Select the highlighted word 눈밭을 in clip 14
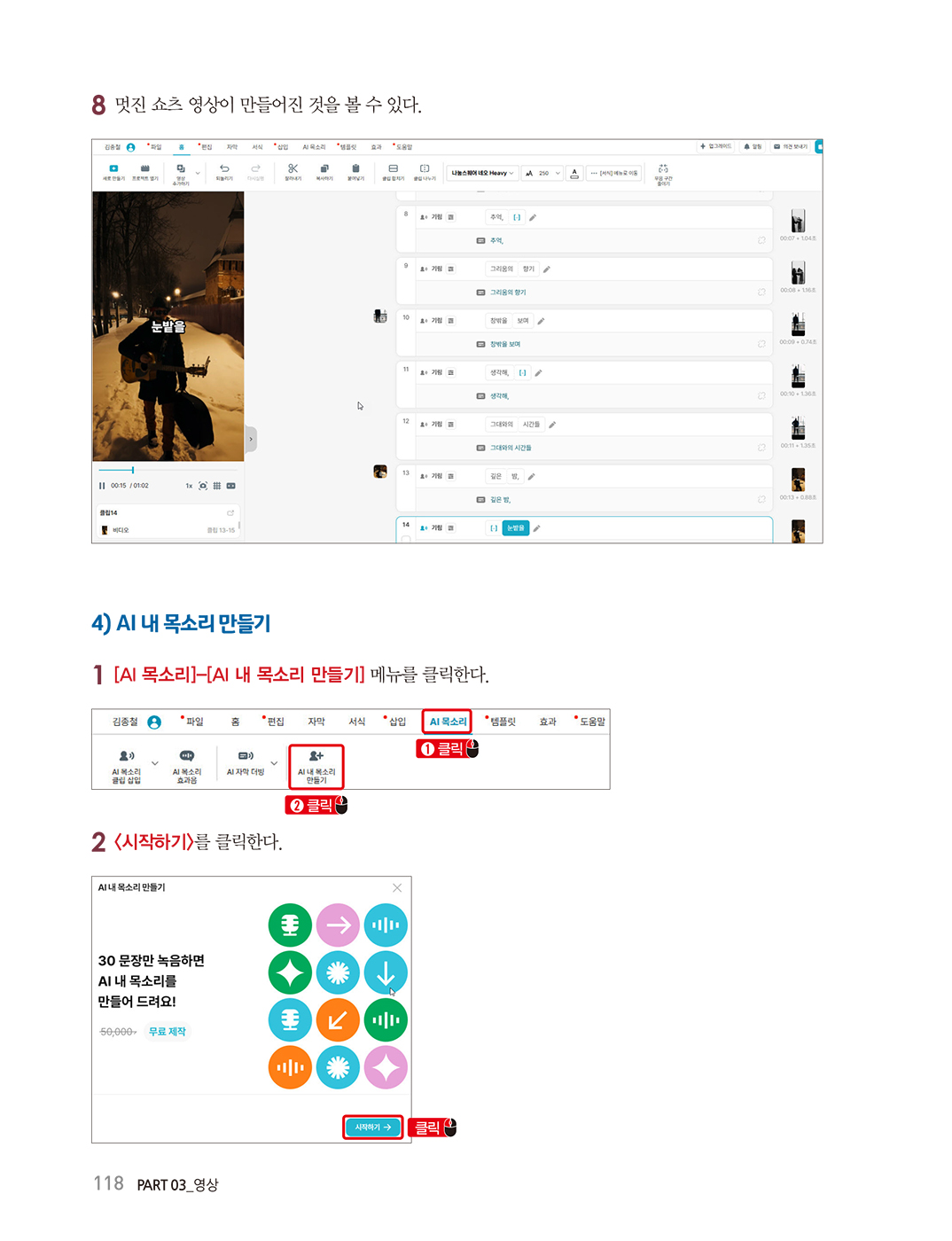The image size is (952, 1241). (516, 528)
